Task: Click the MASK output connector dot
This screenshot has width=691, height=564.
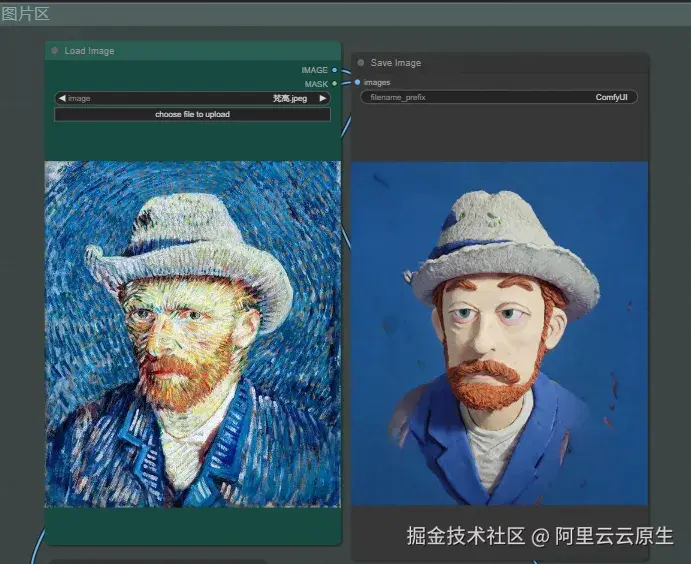Action: point(334,84)
